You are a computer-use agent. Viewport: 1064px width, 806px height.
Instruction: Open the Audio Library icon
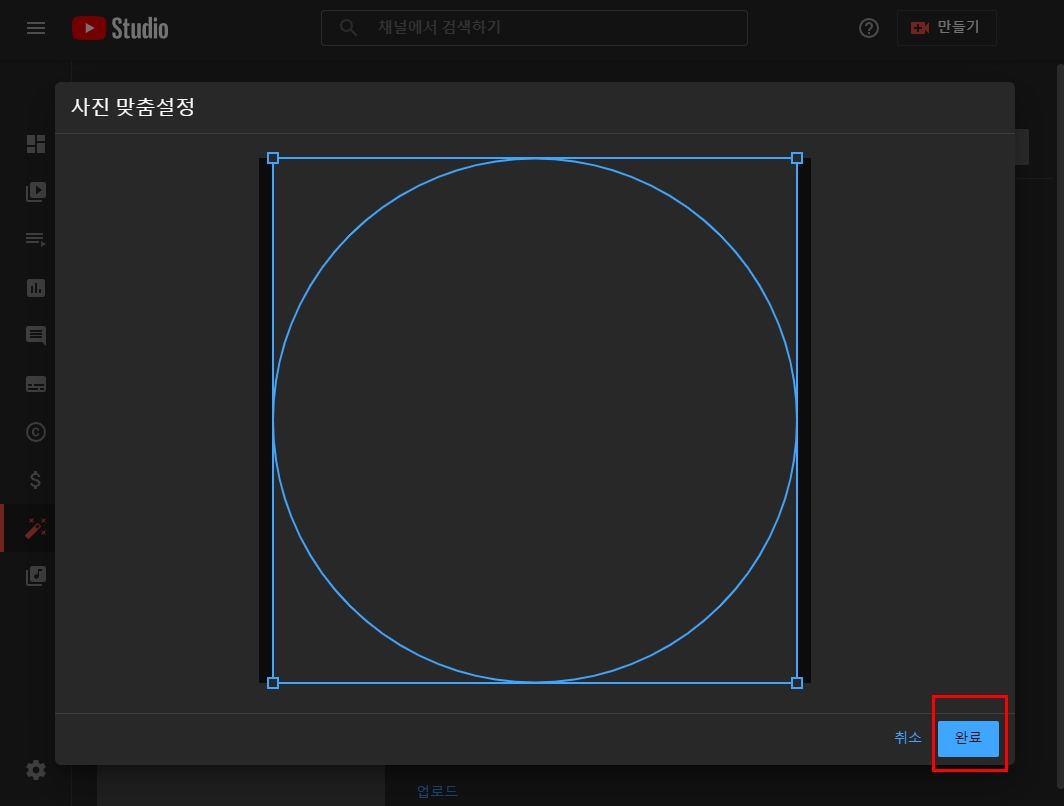(35, 576)
